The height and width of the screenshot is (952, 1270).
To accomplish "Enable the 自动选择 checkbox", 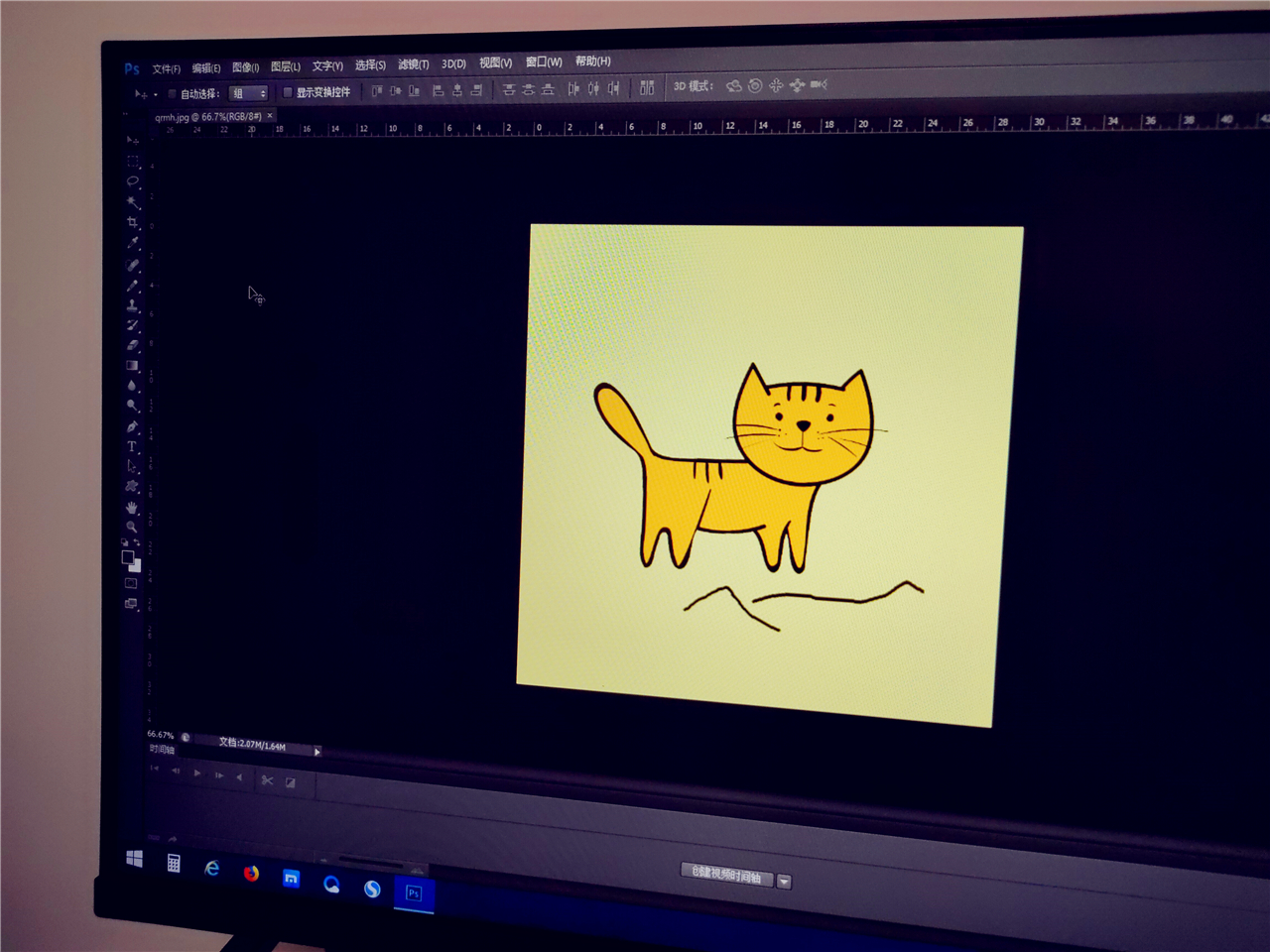I will [x=172, y=94].
